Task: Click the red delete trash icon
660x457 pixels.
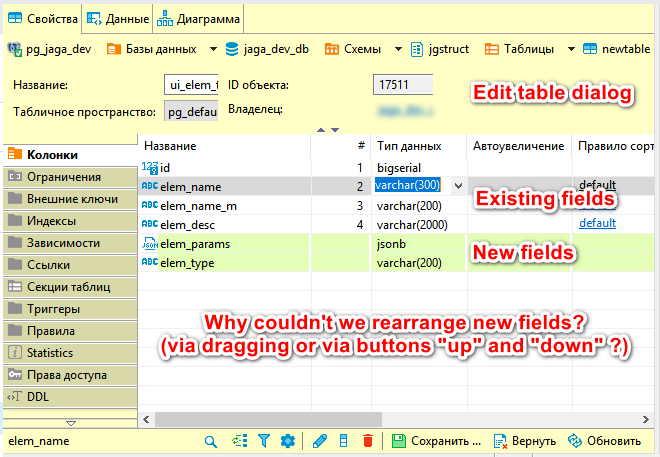Action: (368, 441)
